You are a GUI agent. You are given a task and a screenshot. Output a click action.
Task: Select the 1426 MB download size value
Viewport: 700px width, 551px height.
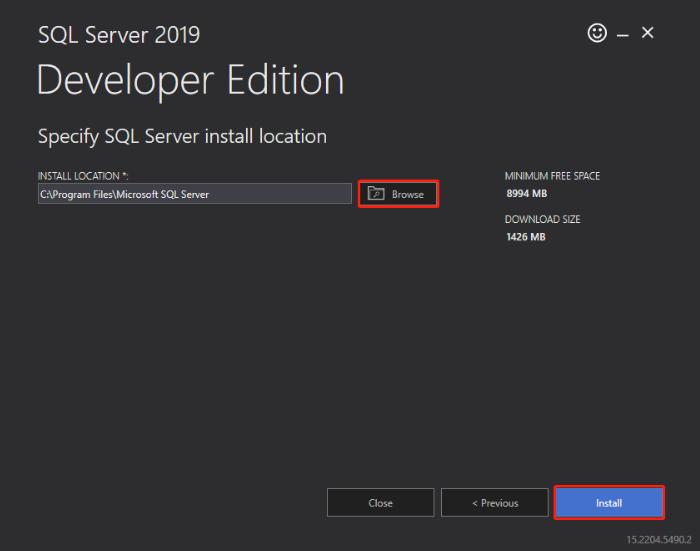[x=526, y=237]
